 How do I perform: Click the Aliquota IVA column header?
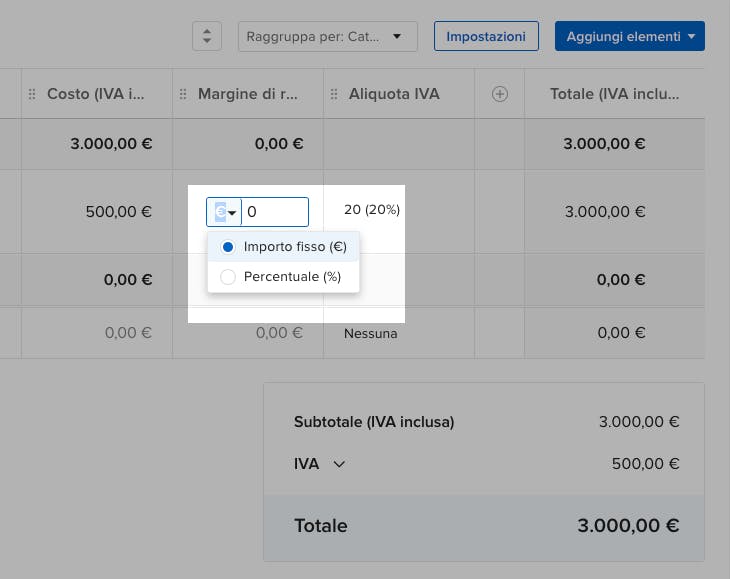(x=394, y=94)
